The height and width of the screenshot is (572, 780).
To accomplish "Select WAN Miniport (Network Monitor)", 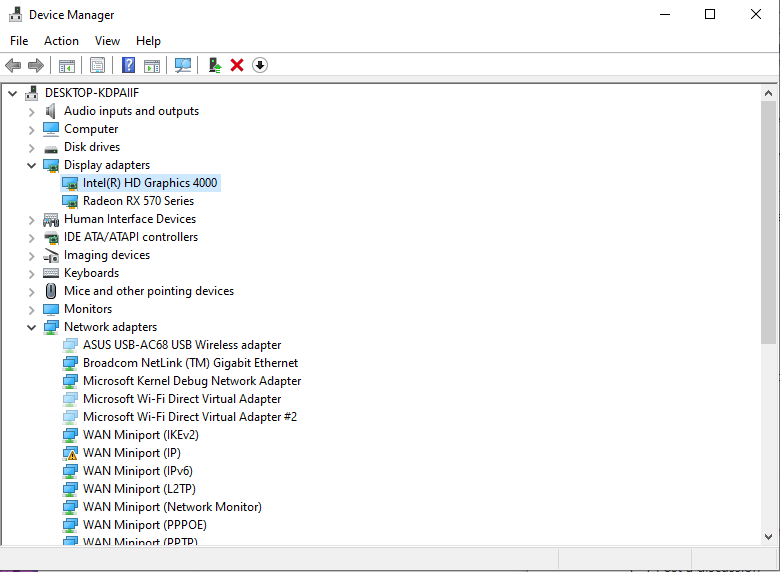I will click(x=172, y=506).
